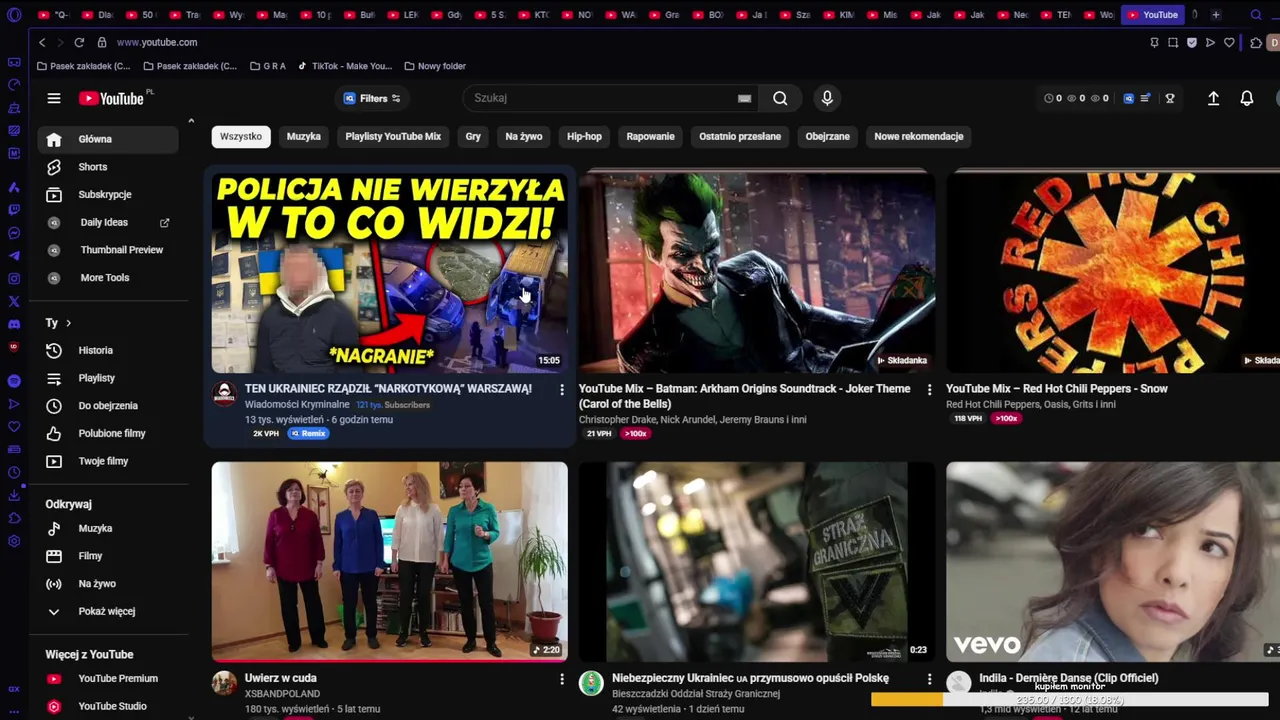This screenshot has height=720, width=1280.
Task: Open Twoje filmy
Action: pyautogui.click(x=108, y=461)
